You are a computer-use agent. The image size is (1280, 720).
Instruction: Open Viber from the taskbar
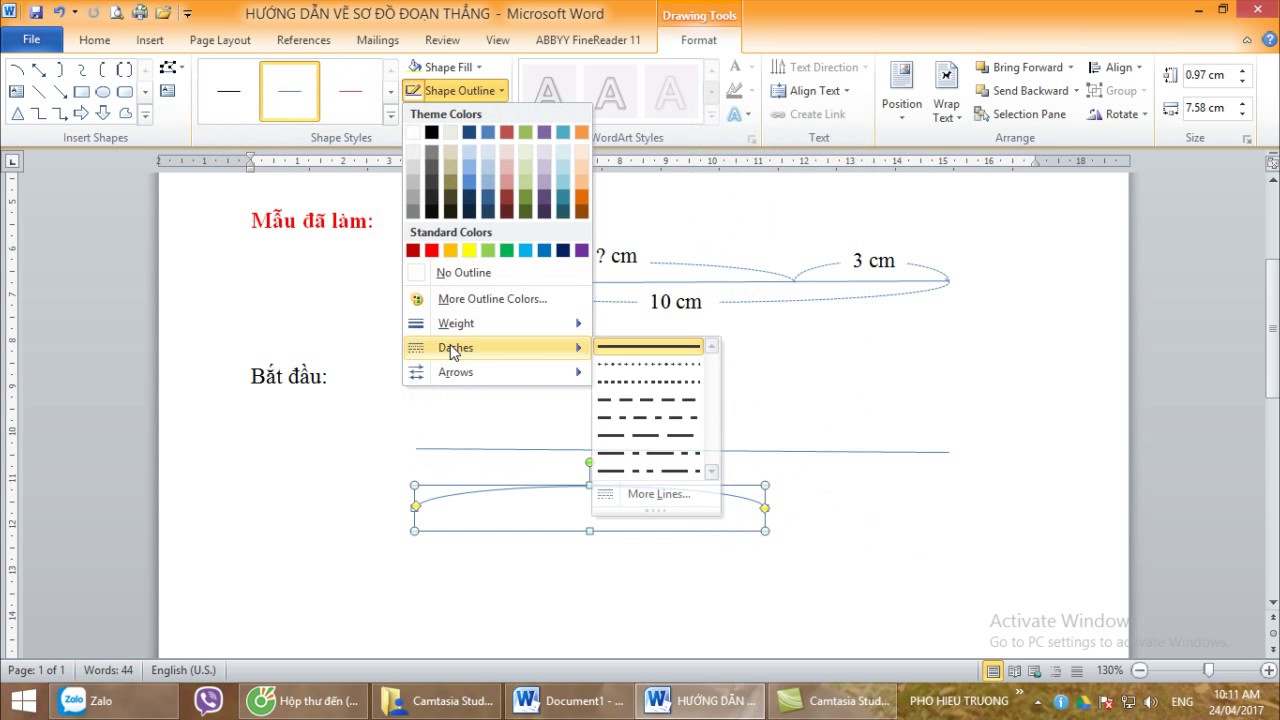(x=208, y=701)
